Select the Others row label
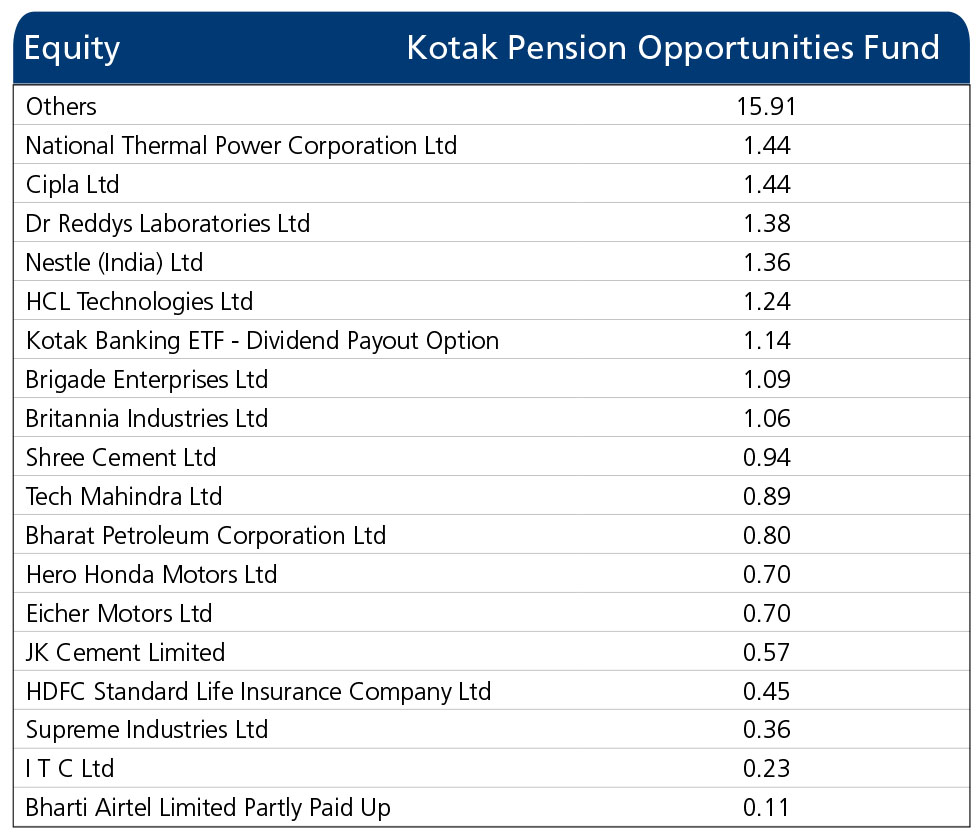Image resolution: width=978 pixels, height=836 pixels. 61,106
